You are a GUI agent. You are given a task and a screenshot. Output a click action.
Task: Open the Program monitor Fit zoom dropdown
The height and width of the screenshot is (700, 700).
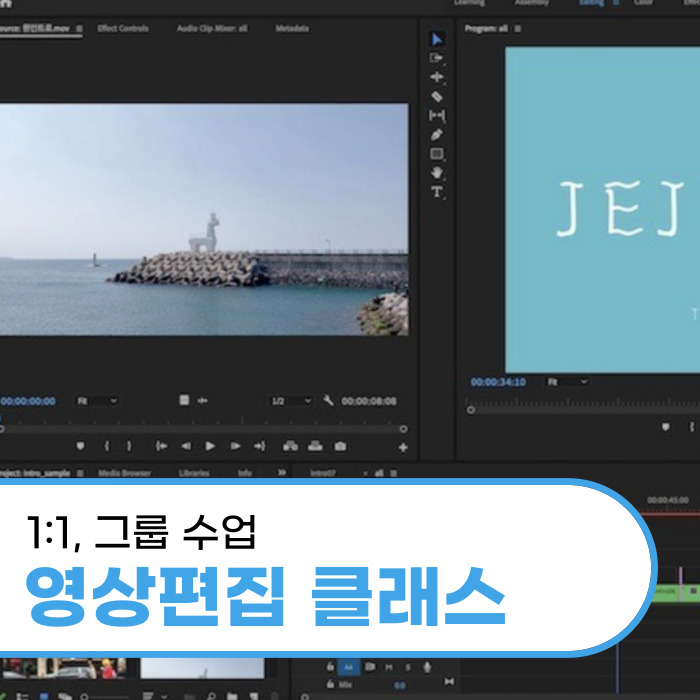pos(567,382)
